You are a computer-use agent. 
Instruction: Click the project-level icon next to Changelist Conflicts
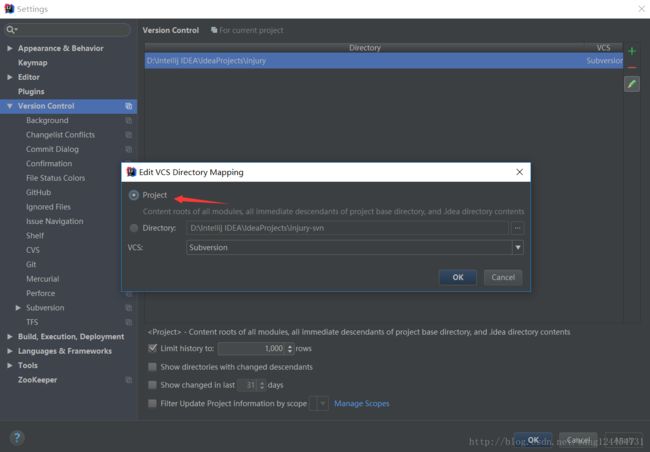[129, 135]
